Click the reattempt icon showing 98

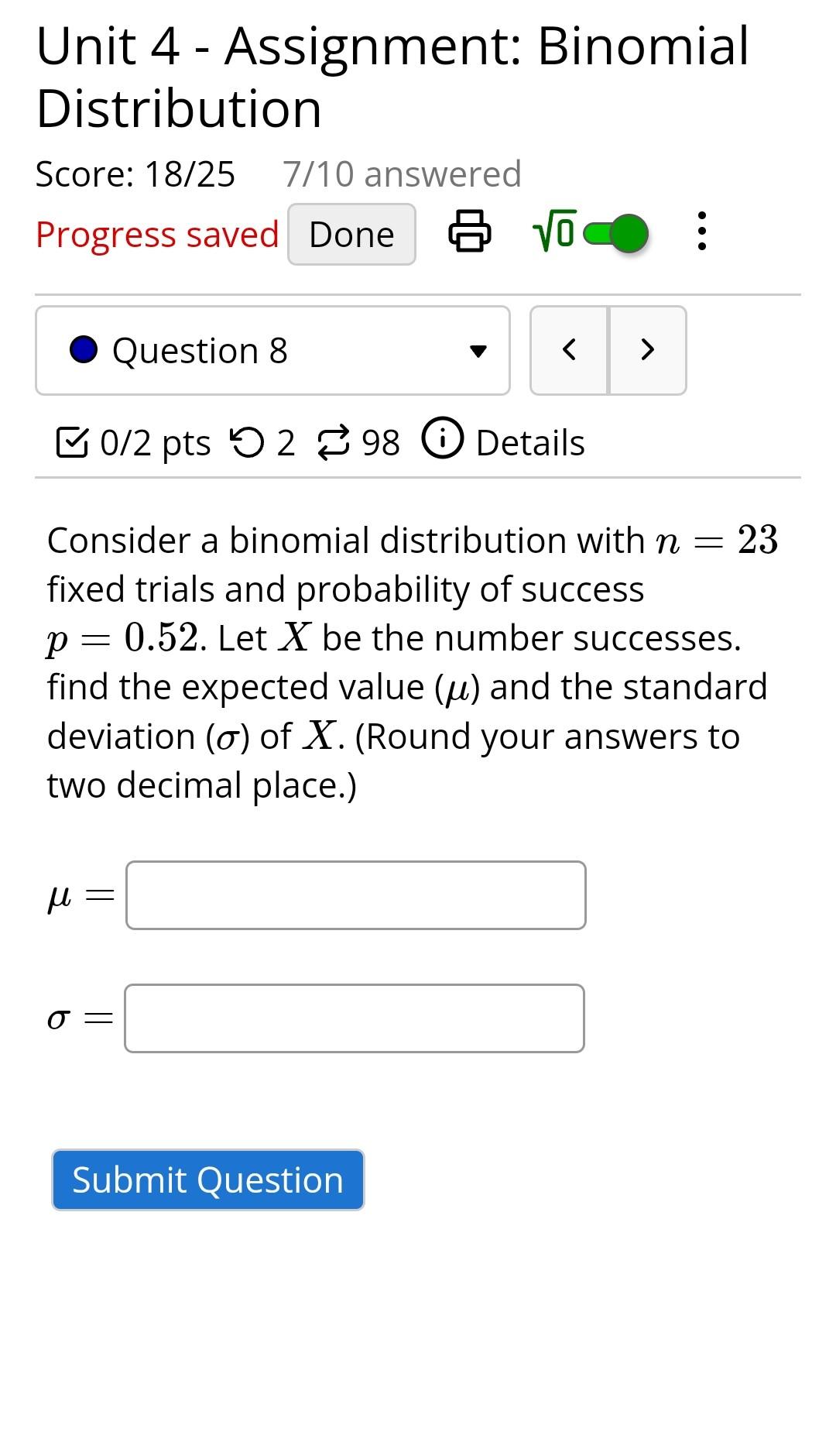point(334,441)
